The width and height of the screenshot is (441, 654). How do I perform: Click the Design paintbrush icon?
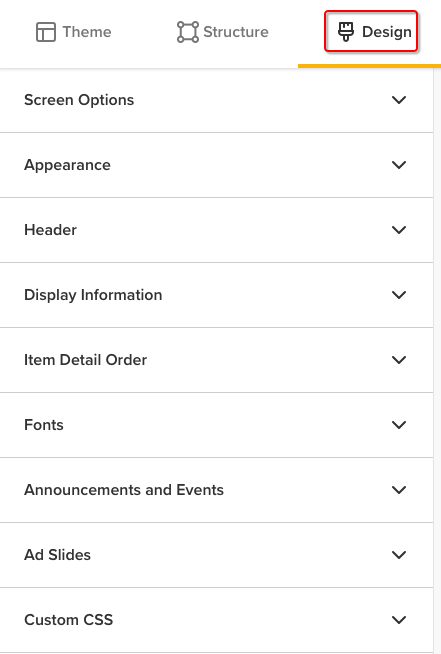pyautogui.click(x=346, y=32)
